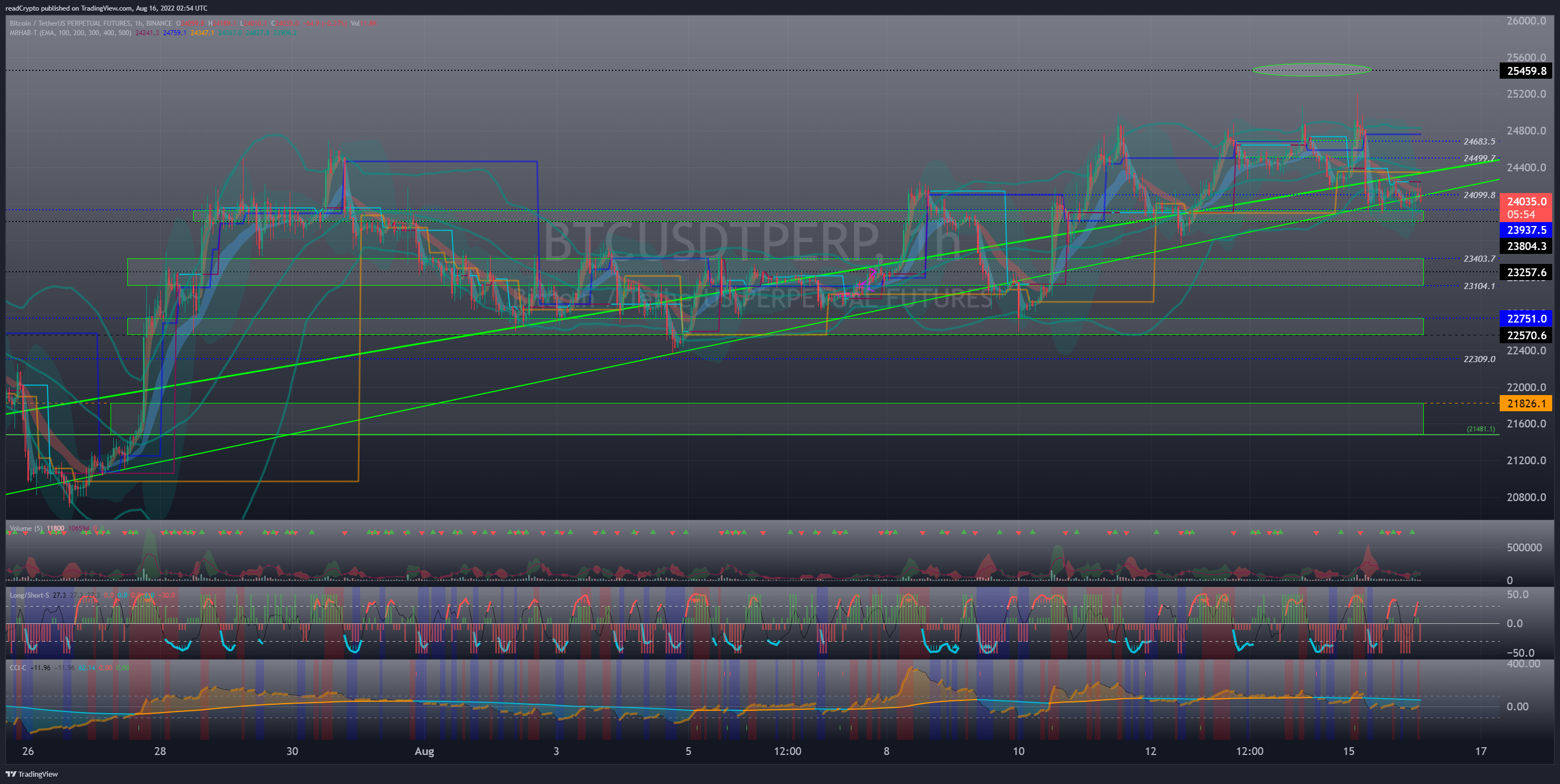
Task: Click the 30 date on time axis
Action: tap(292, 751)
